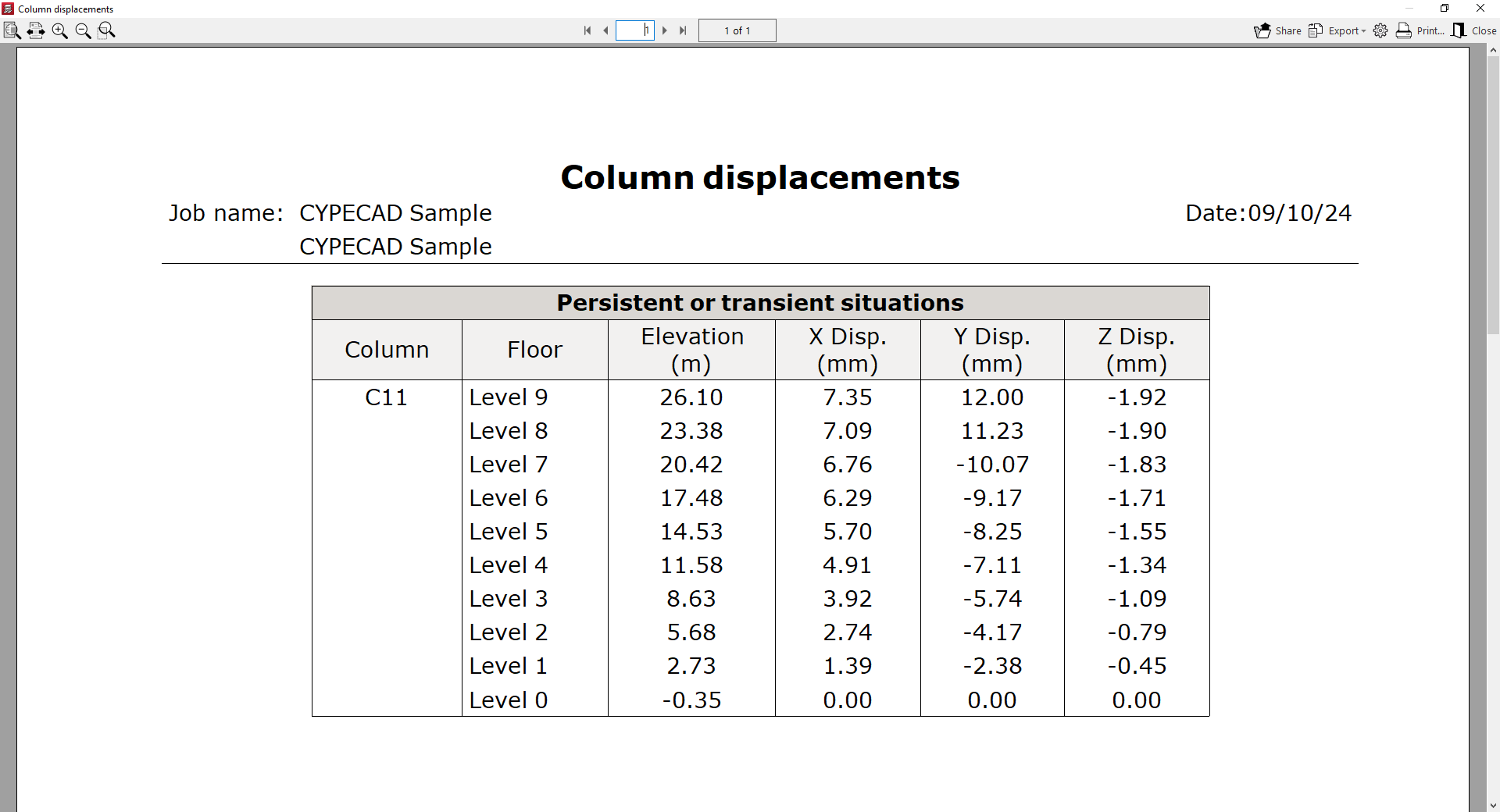Click the 'Z Disp. (mm)' column header

tap(1137, 350)
